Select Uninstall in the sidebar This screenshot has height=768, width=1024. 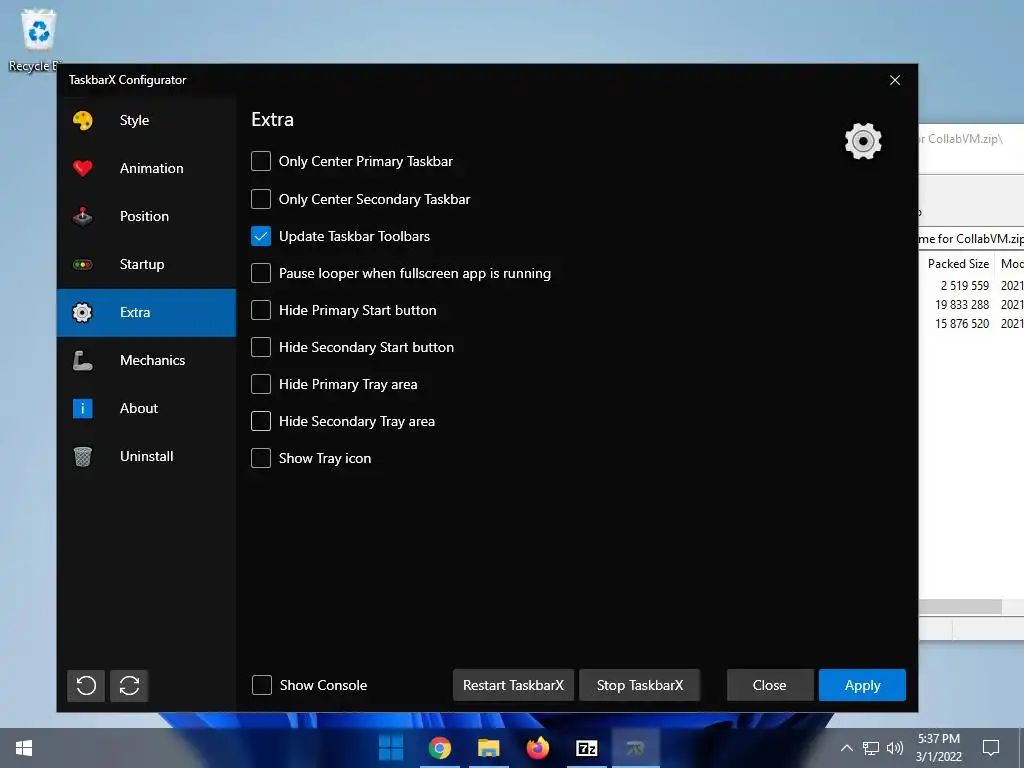[x=146, y=456]
